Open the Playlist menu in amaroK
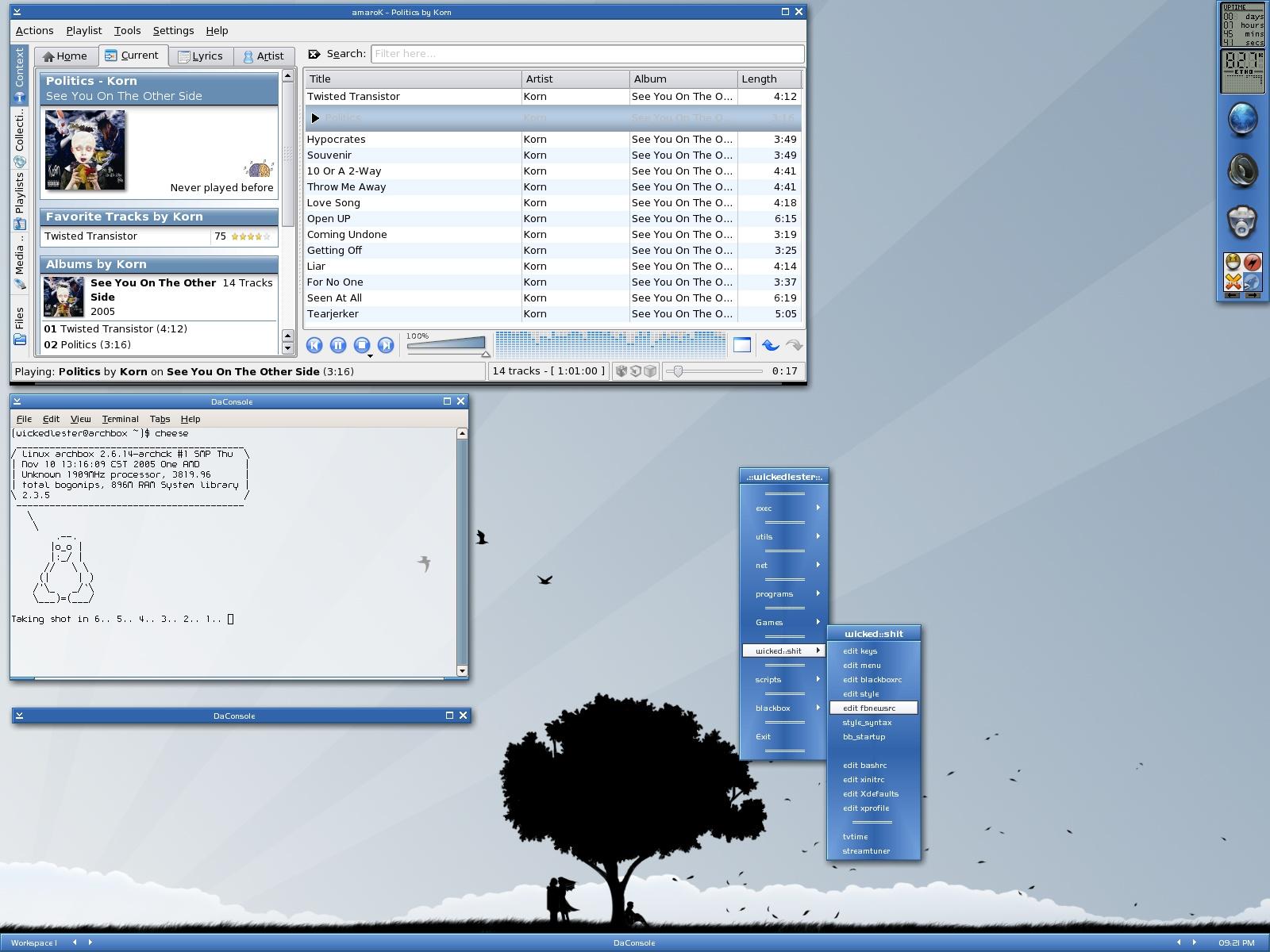Image resolution: width=1270 pixels, height=952 pixels. pos(84,31)
